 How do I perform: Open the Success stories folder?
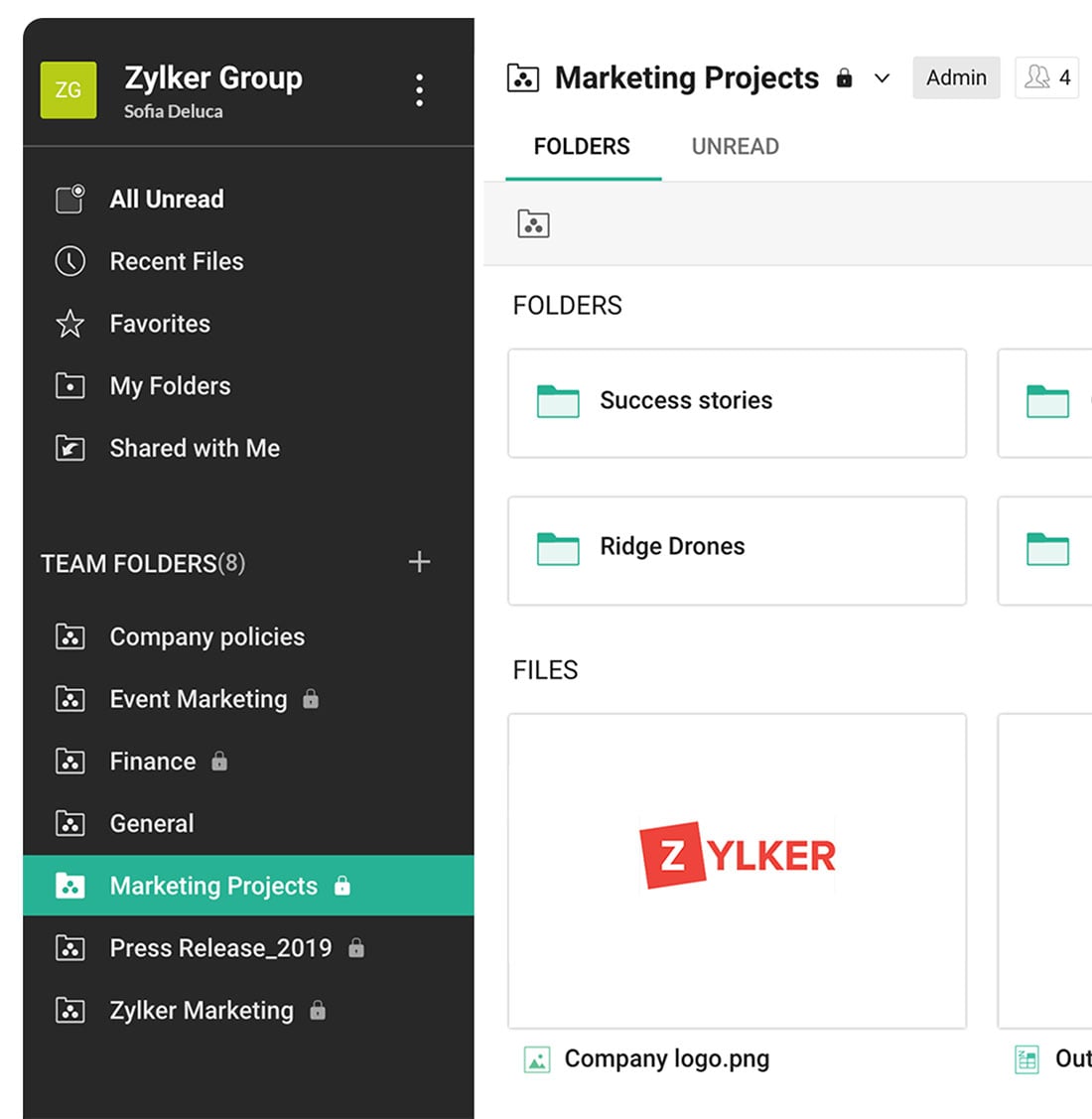pyautogui.click(x=736, y=402)
